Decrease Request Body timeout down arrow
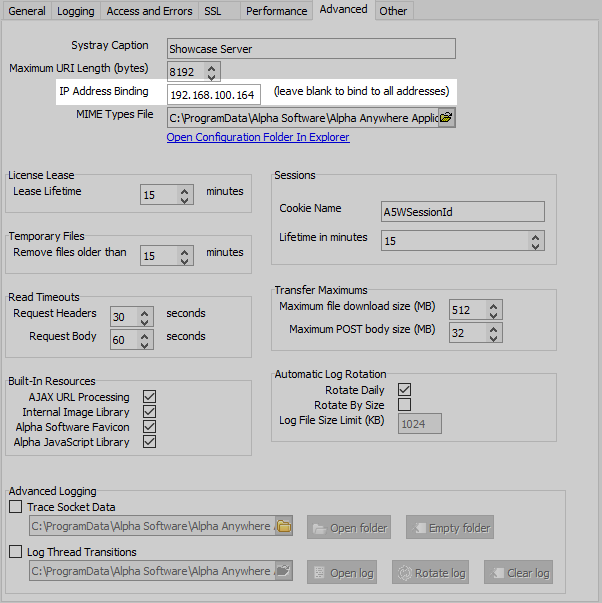Screen dimensions: 602x603 pos(145,345)
